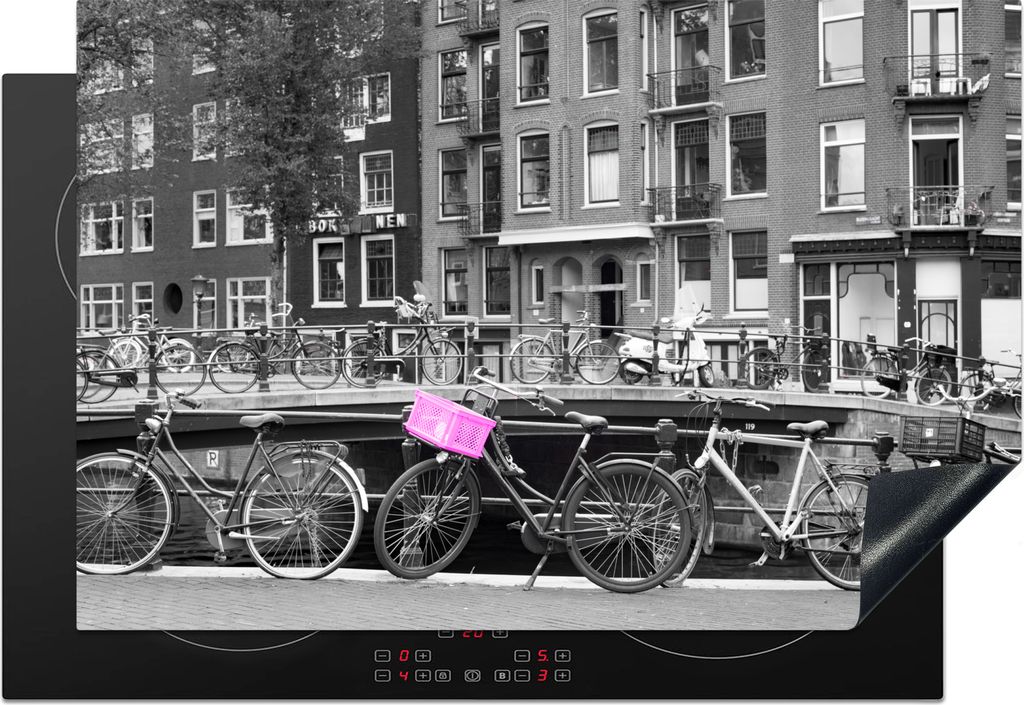
Task: Decrease the zone showing 5 with minus
Action: (522, 656)
